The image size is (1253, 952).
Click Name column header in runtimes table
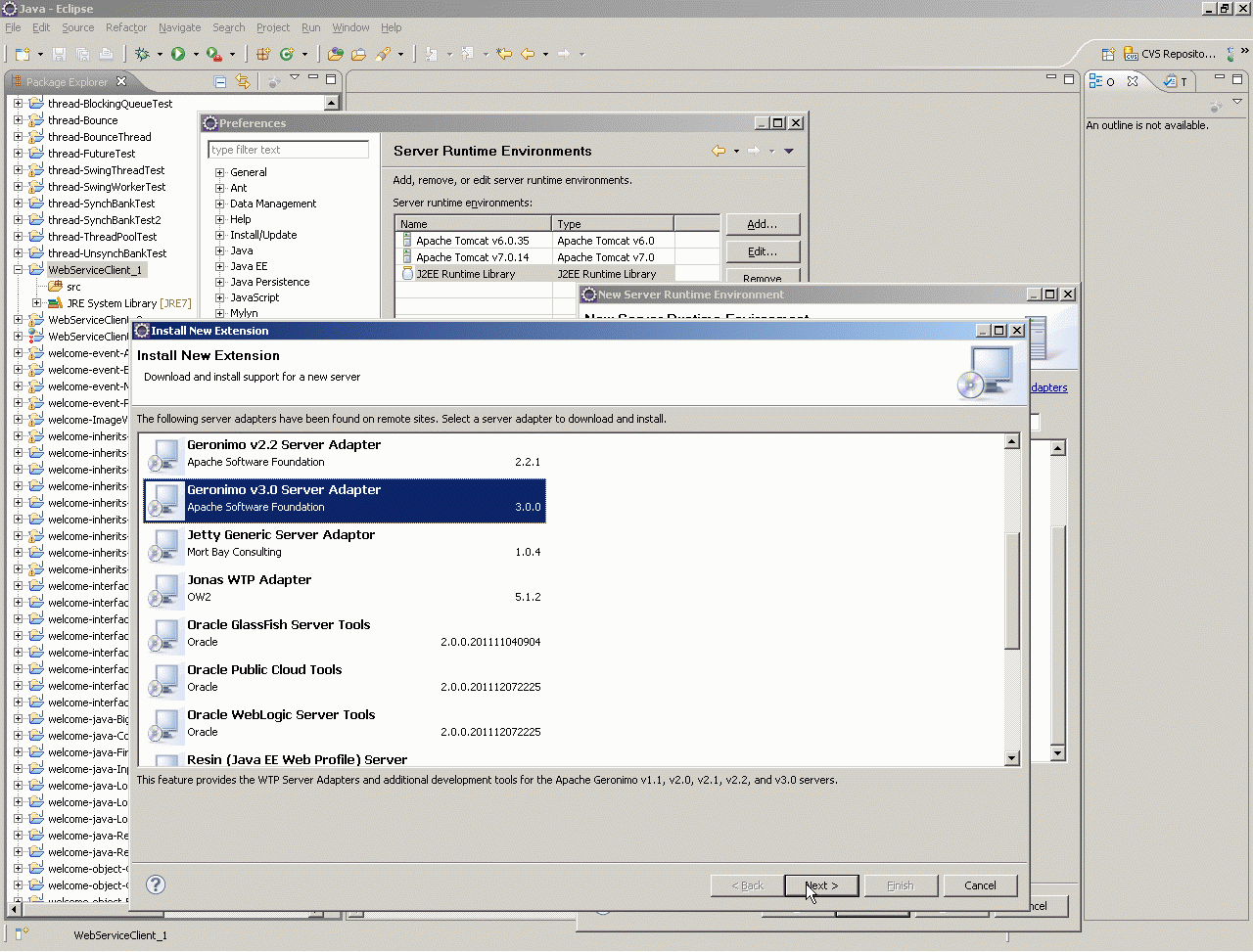(x=474, y=224)
